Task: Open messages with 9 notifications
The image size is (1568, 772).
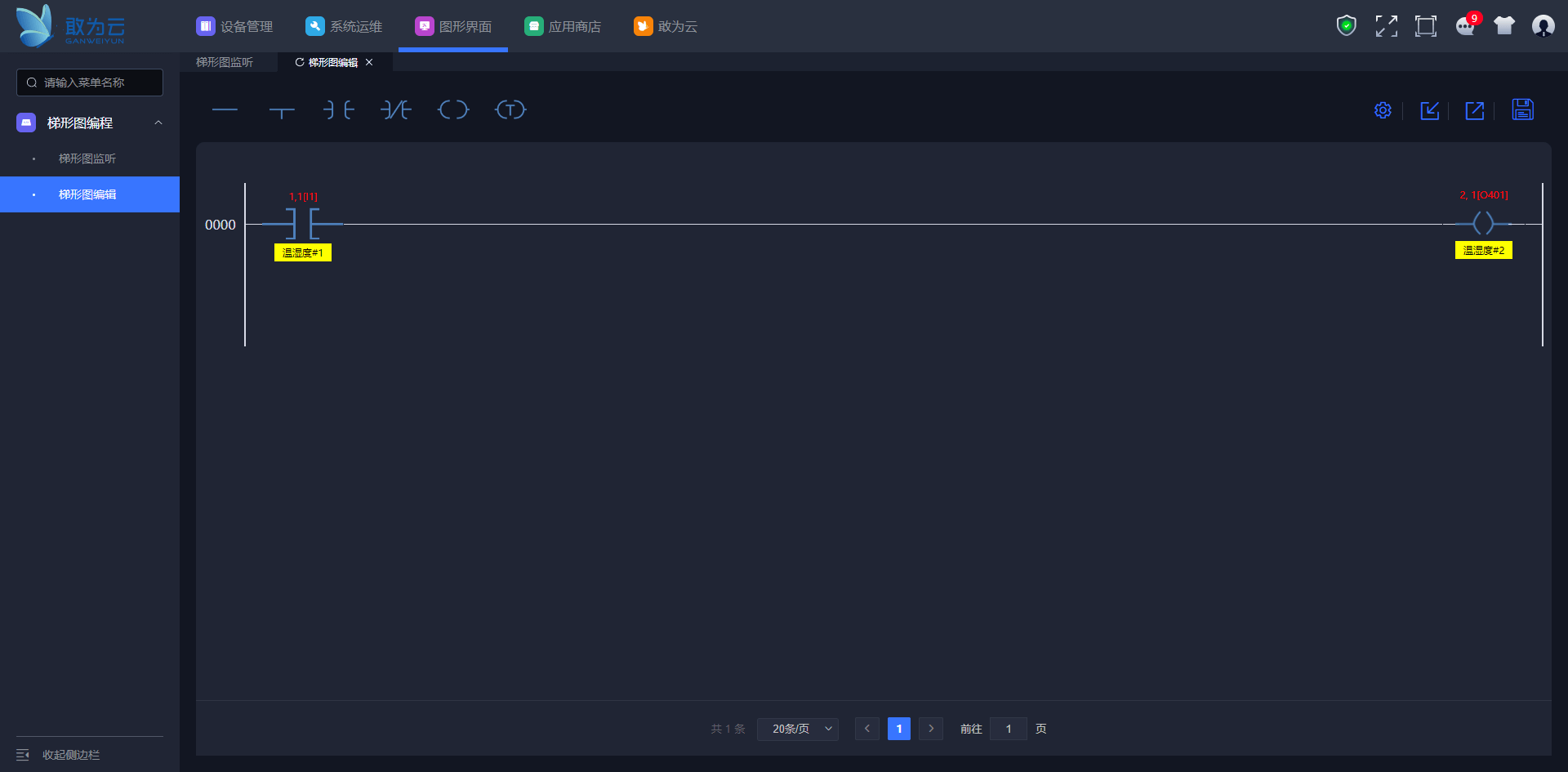Action: [x=1466, y=25]
